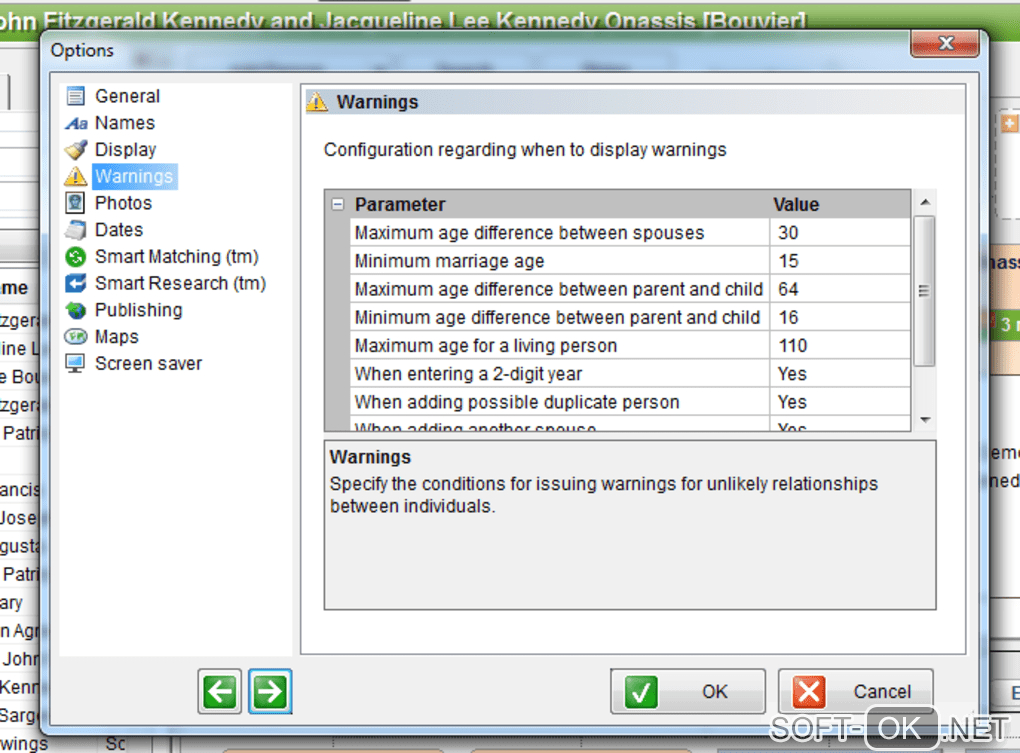Screen dimensions: 1020x753
Task: Open the Screen saver settings
Action: tap(148, 363)
